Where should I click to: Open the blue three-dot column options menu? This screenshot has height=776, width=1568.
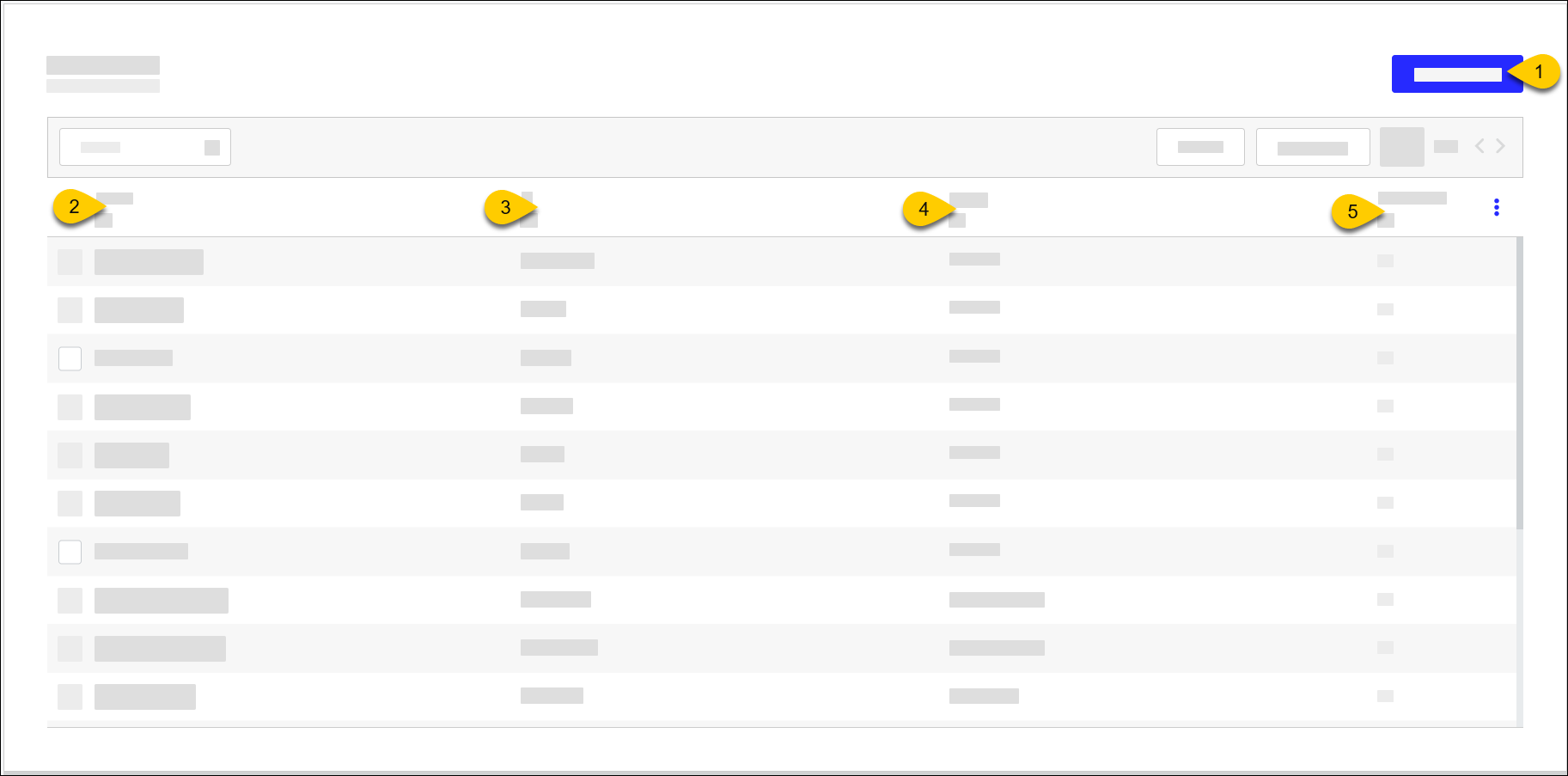point(1496,207)
